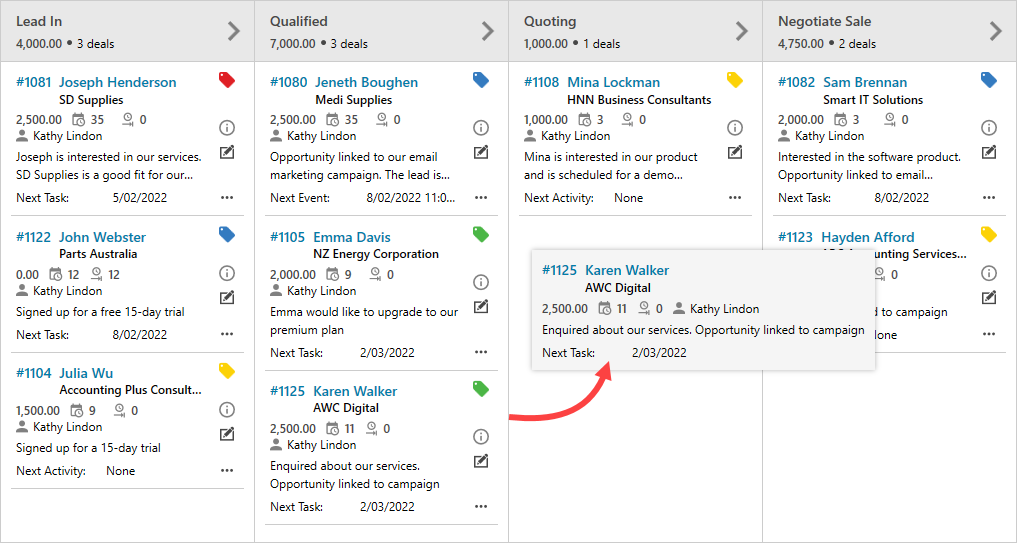The width and height of the screenshot is (1017, 543).
Task: Click info icon on John Webster card
Action: [227, 273]
